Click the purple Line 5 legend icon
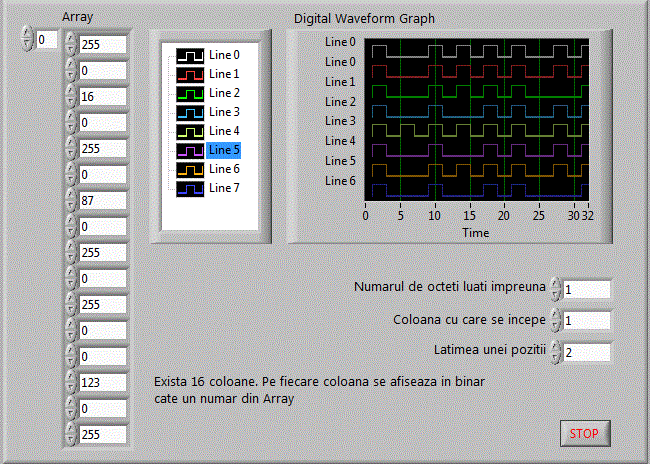The width and height of the screenshot is (650, 464). click(190, 150)
